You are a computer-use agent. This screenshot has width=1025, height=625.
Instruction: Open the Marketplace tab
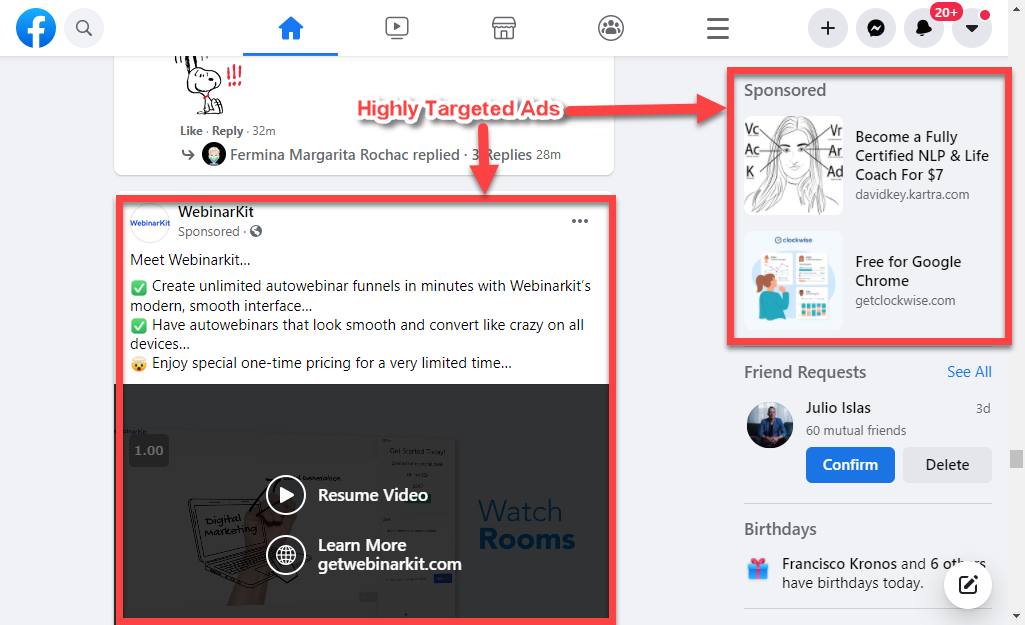click(503, 28)
